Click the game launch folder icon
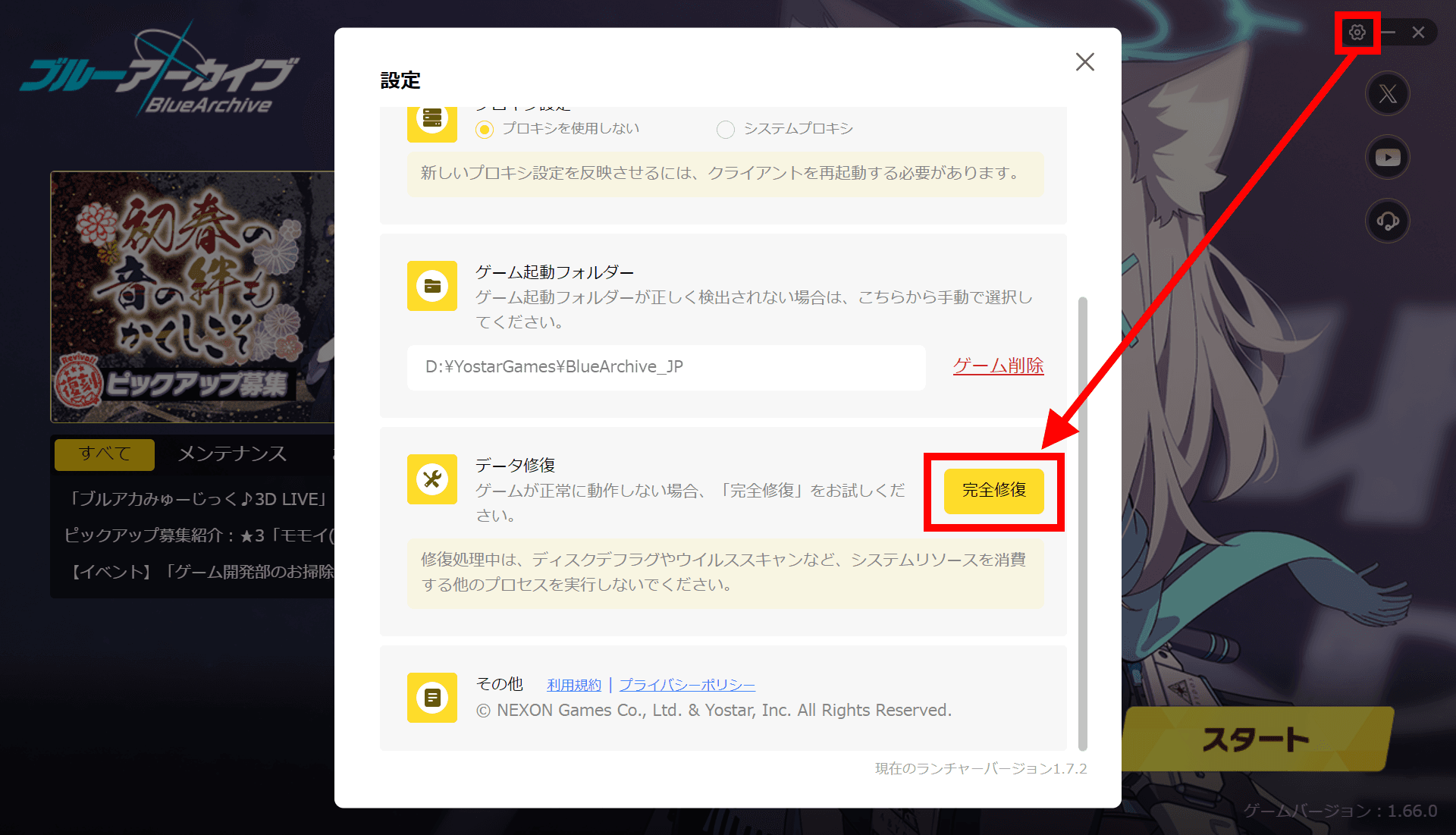Image resolution: width=1456 pixels, height=835 pixels. (432, 286)
